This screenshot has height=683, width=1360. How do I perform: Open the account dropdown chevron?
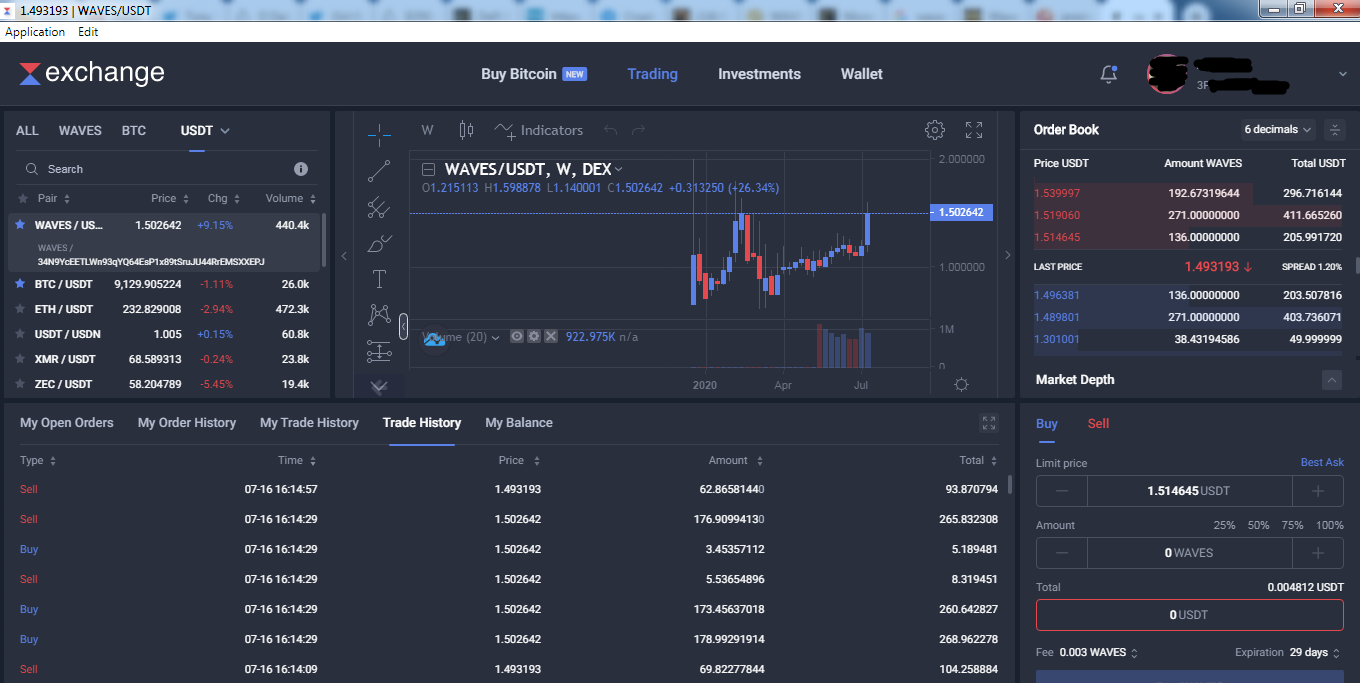1342,74
